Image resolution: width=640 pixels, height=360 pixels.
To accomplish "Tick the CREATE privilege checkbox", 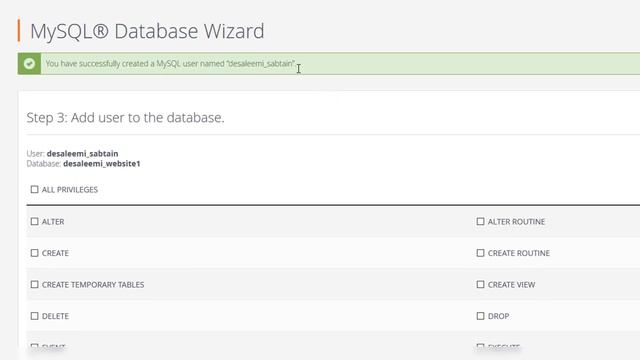I will click(34, 253).
